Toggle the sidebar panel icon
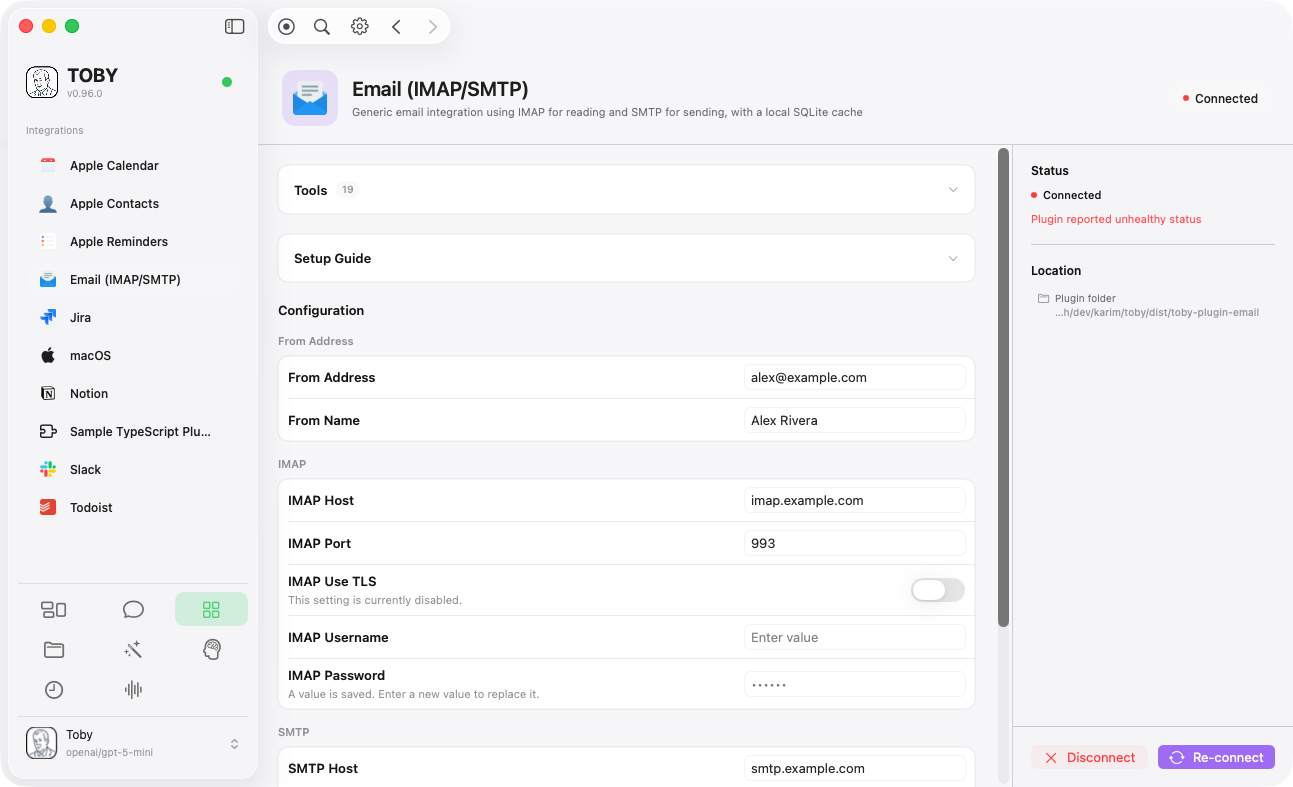Screen dimensions: 1293x787 [x=234, y=27]
